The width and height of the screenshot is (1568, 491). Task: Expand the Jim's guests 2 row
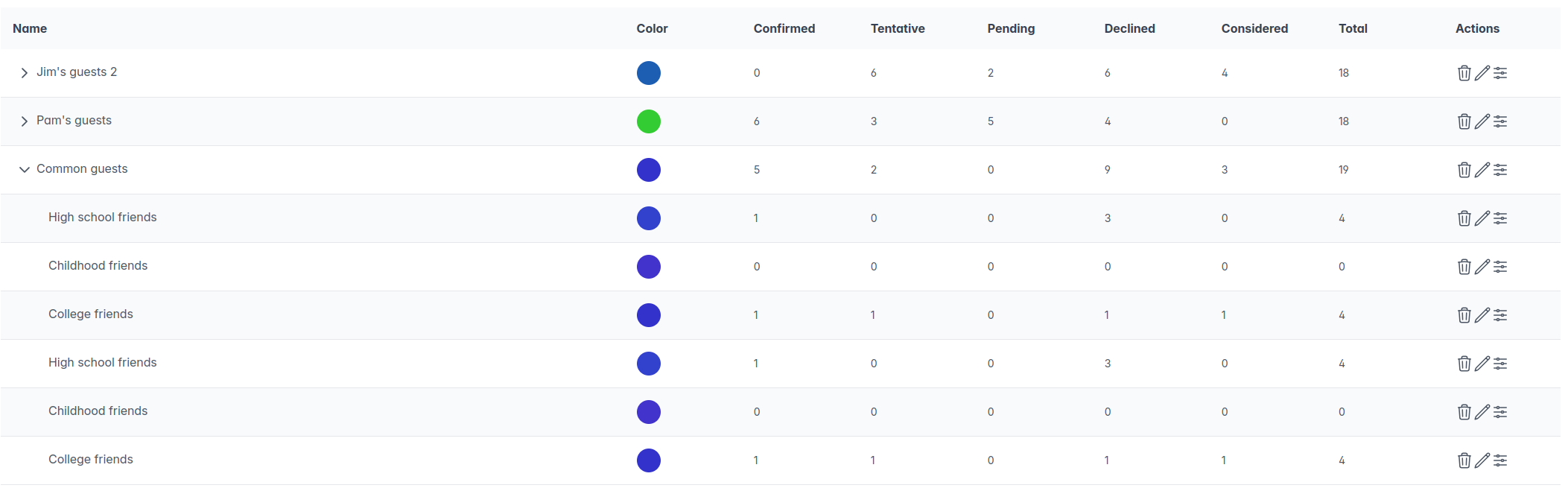pos(25,73)
